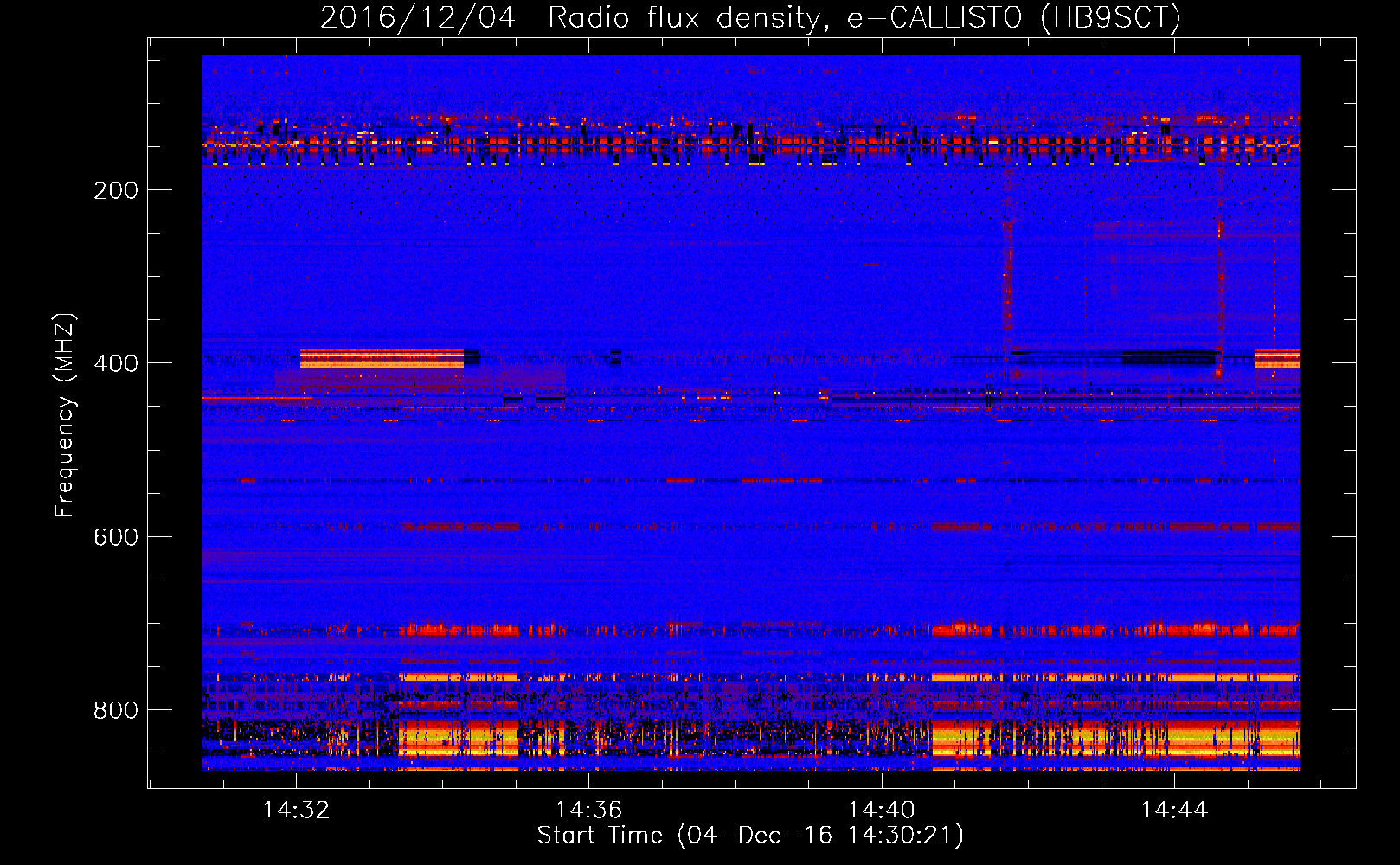1400x865 pixels.
Task: Click the 14:40 time tick label
Action: 881,810
